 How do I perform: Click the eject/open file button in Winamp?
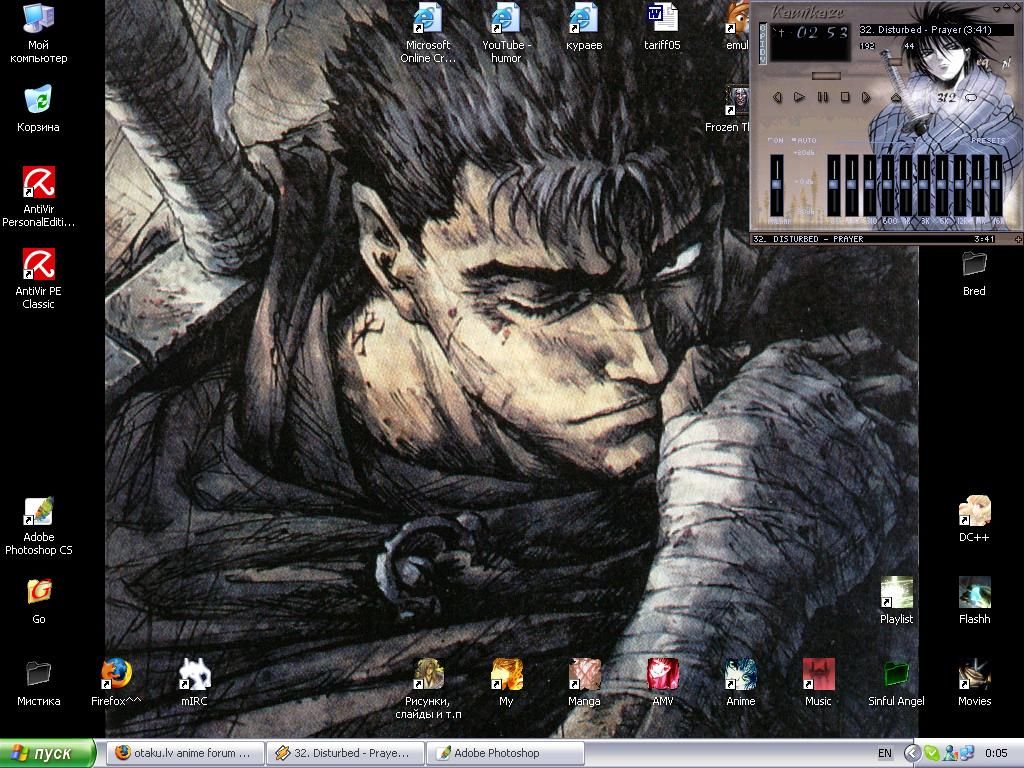[896, 97]
